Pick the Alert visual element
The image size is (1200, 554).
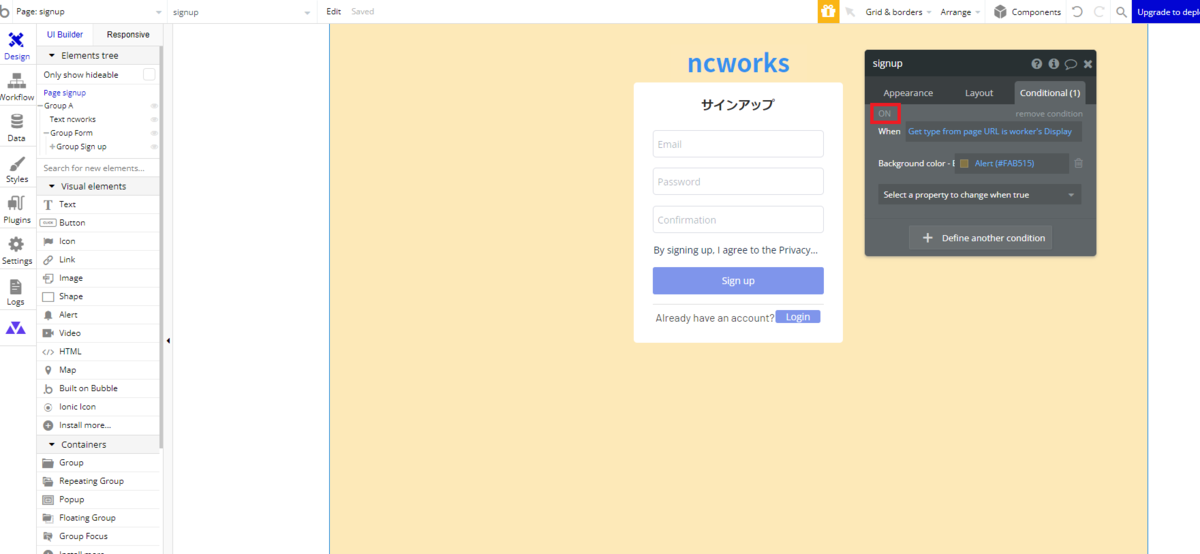pyautogui.click(x=98, y=315)
